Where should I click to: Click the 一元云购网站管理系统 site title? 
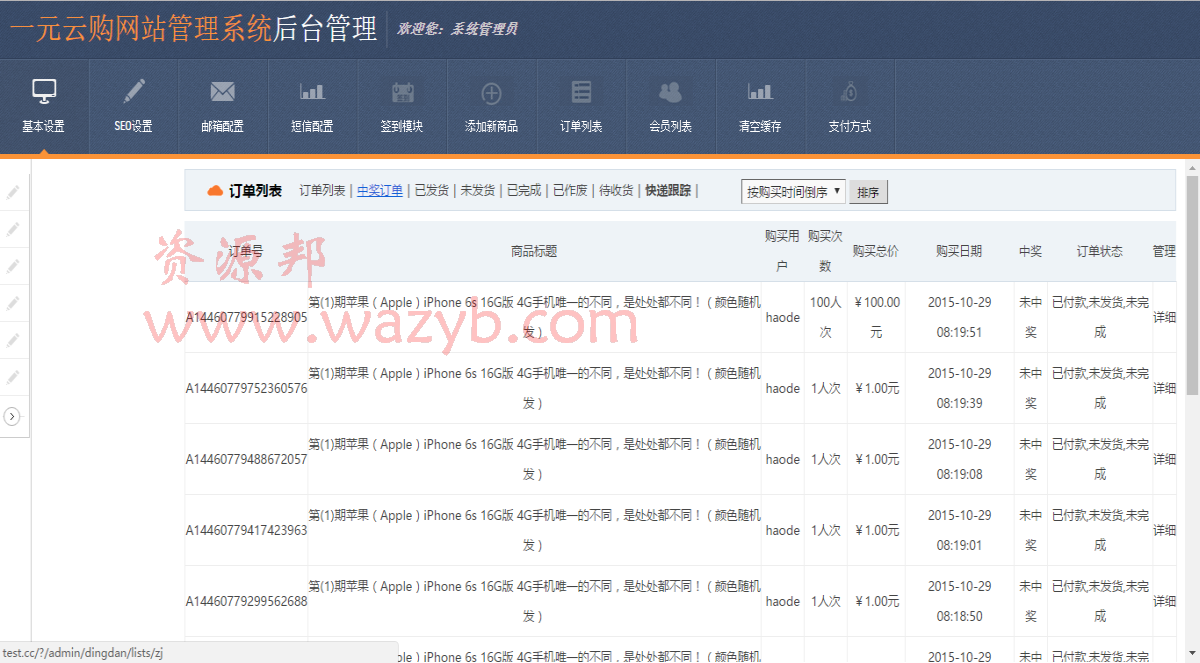pyautogui.click(x=141, y=28)
